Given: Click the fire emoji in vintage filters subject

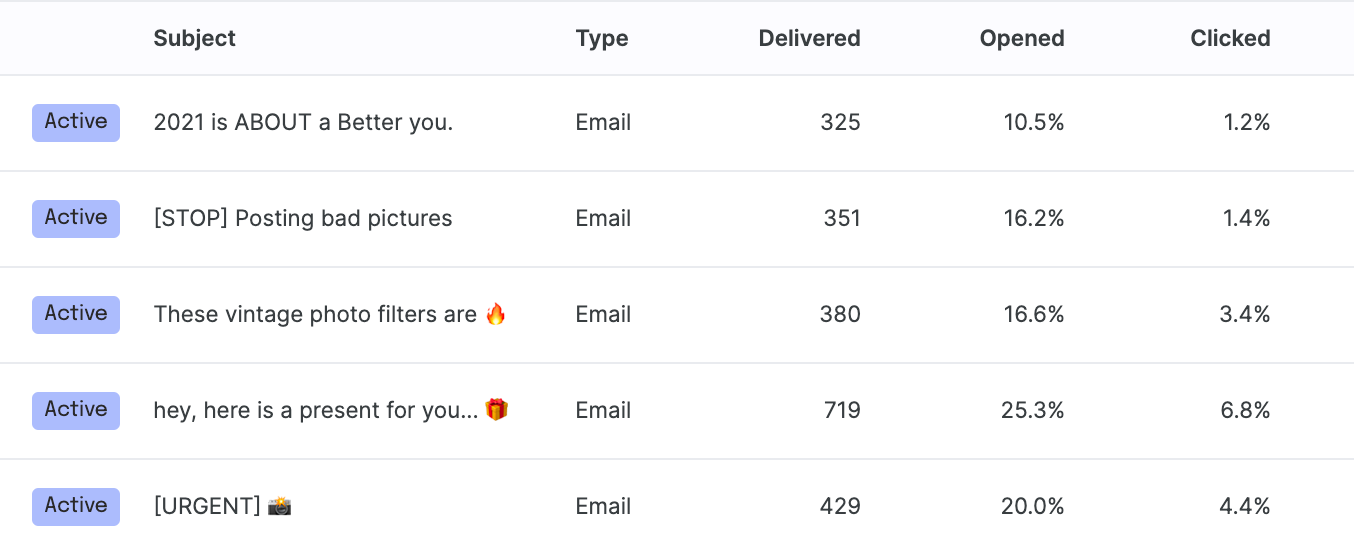Looking at the screenshot, I should (496, 314).
